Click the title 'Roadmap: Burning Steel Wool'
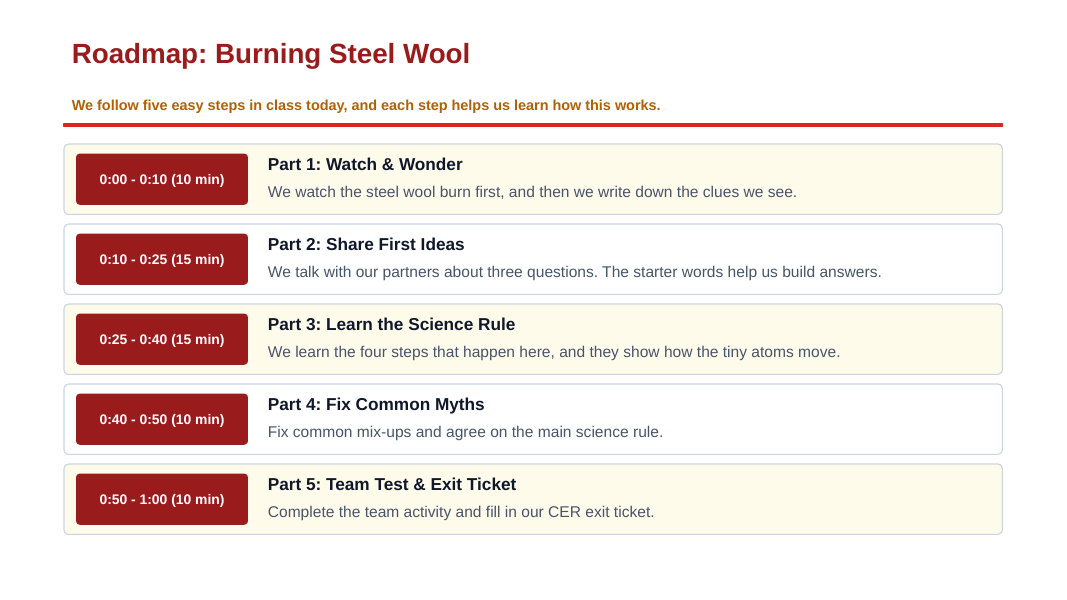This screenshot has width=1067, height=600. 271,54
